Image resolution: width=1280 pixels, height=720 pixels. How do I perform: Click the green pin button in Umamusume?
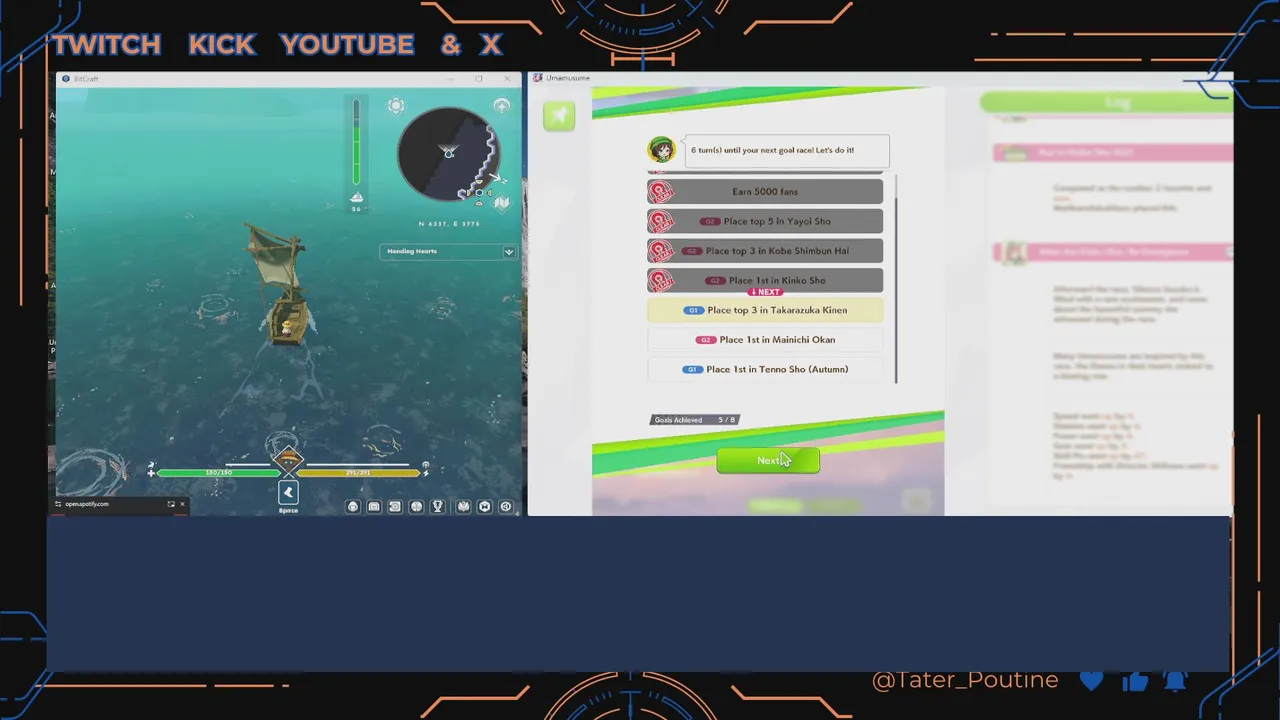pyautogui.click(x=559, y=116)
